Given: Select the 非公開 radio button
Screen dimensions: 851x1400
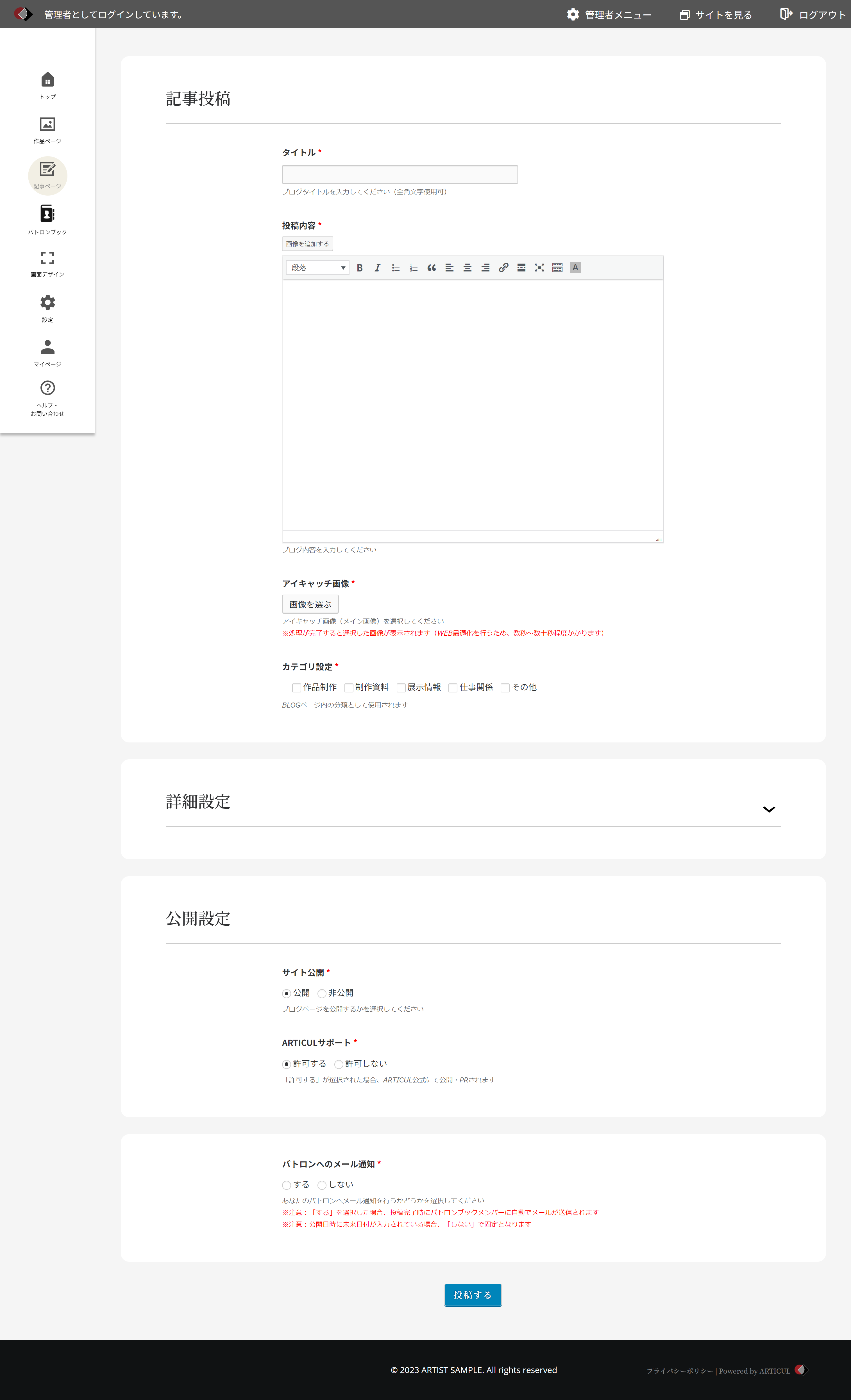Looking at the screenshot, I should pyautogui.click(x=322, y=993).
